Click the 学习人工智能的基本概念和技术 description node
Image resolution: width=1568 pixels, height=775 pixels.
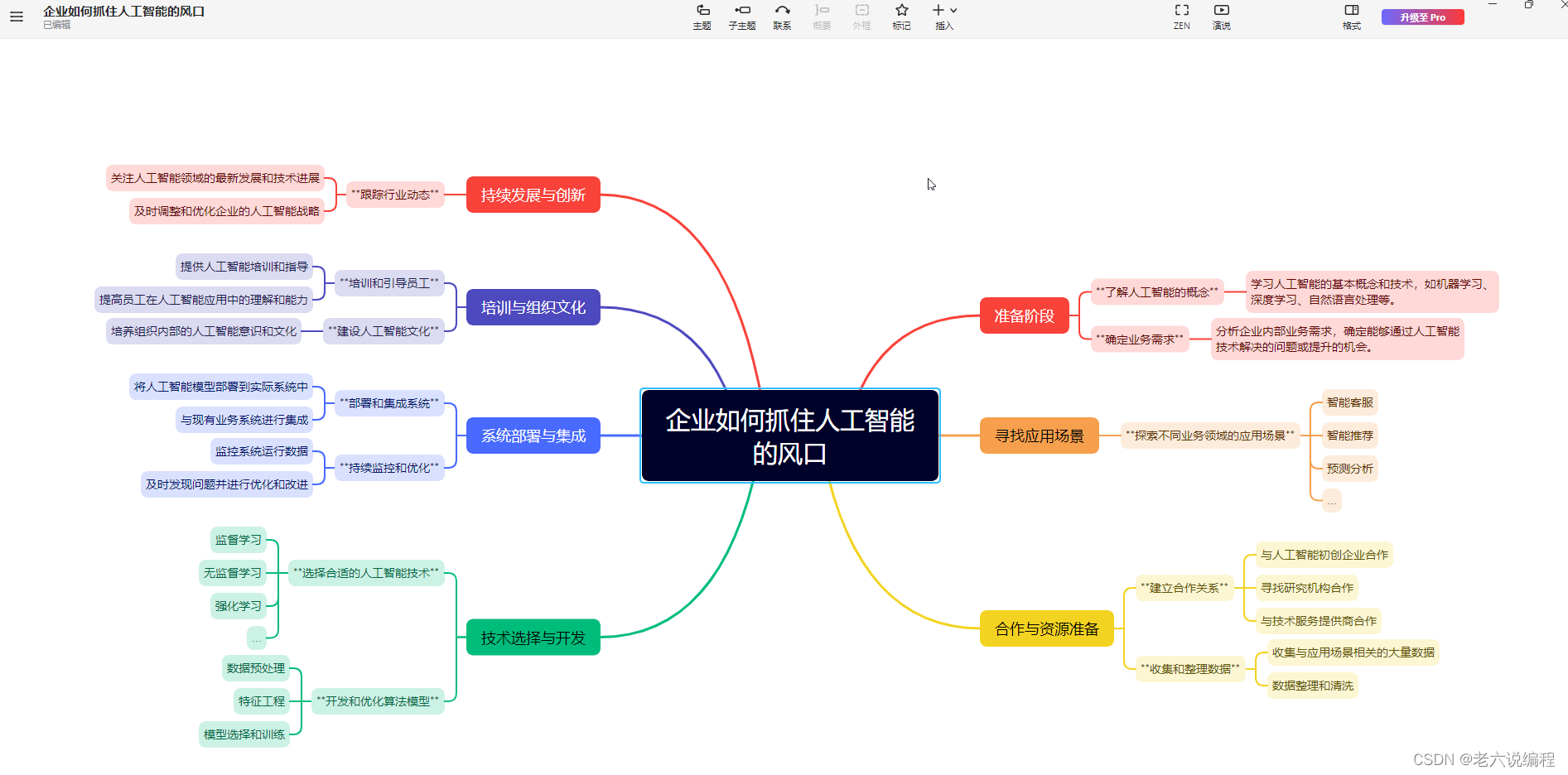(x=1372, y=291)
